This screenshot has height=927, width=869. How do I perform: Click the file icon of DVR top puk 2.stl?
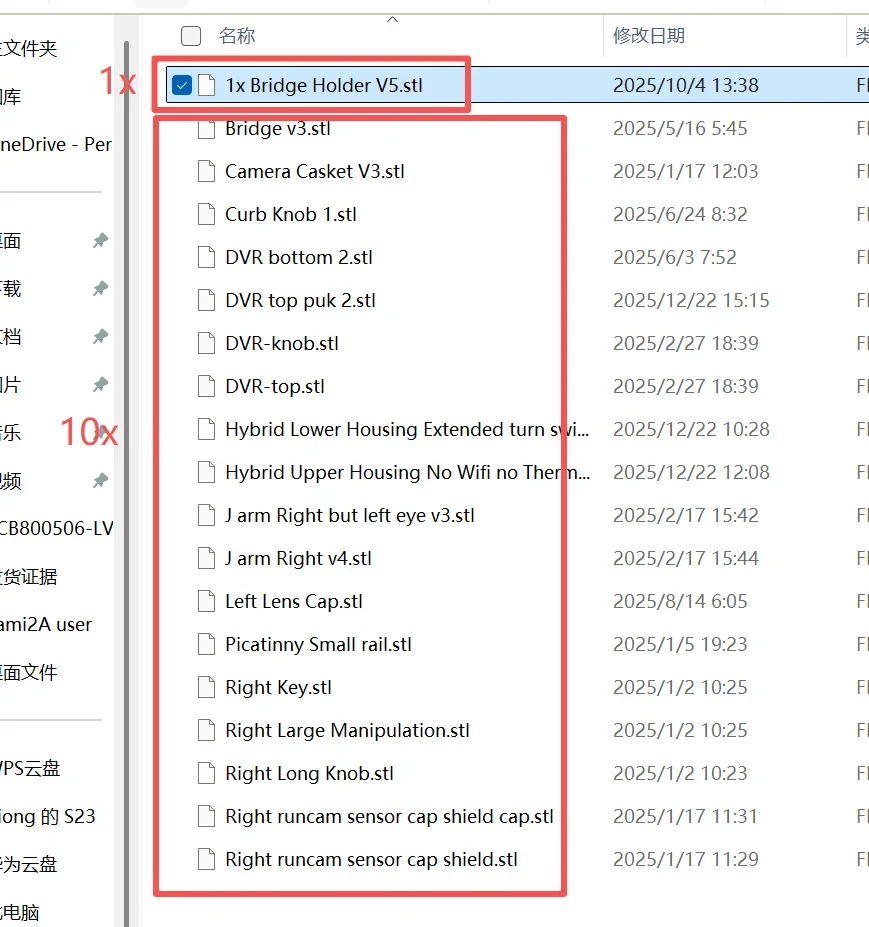[x=206, y=300]
